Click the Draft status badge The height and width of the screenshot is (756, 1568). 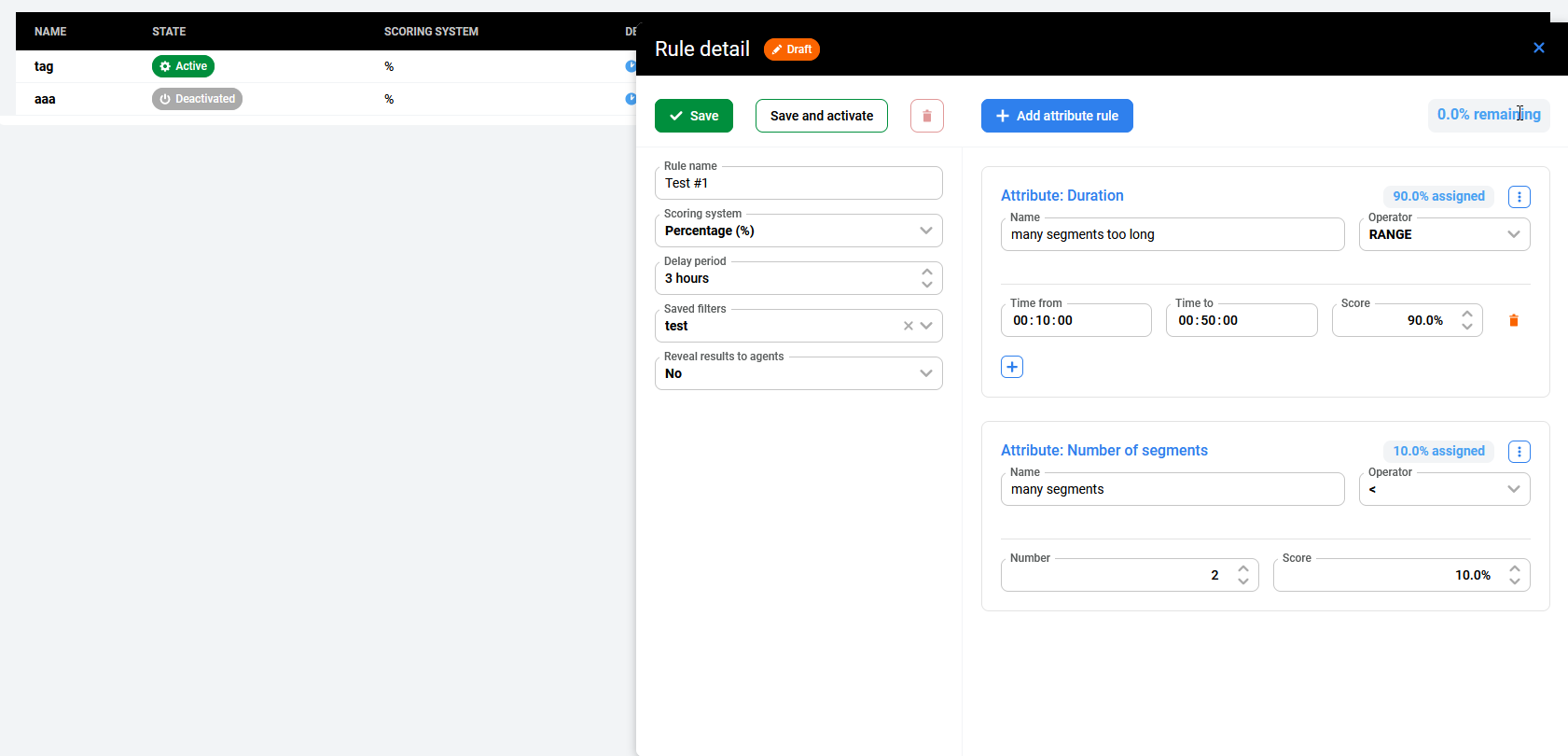pyautogui.click(x=792, y=49)
